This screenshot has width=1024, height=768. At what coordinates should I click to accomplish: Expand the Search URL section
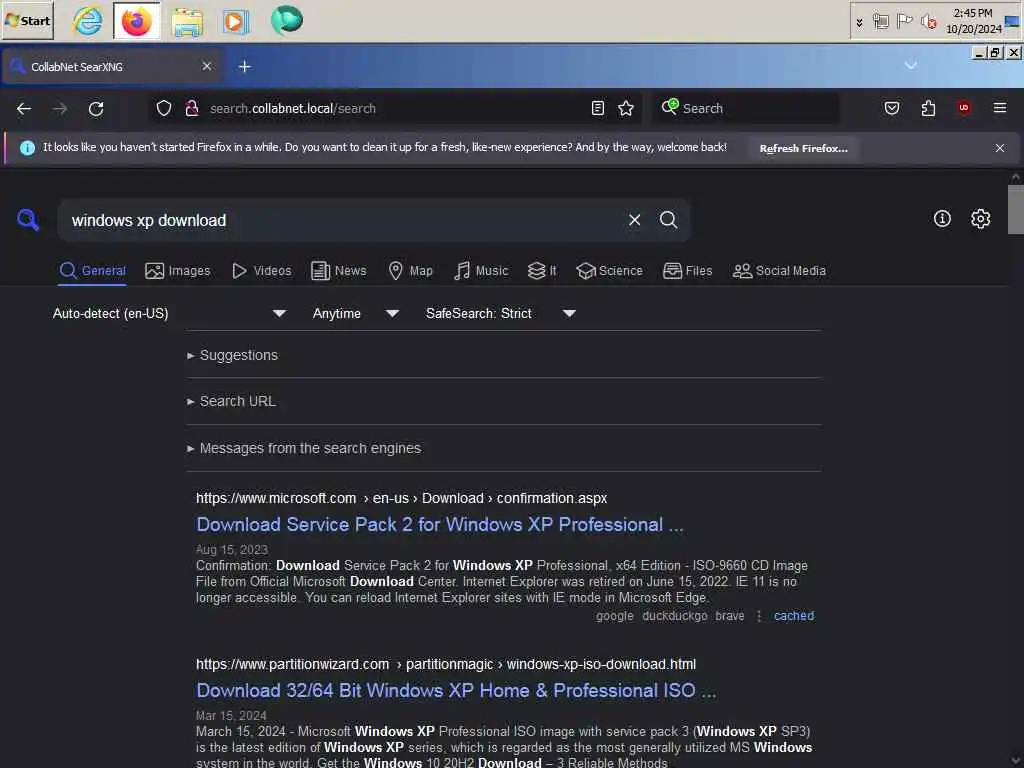click(x=231, y=401)
